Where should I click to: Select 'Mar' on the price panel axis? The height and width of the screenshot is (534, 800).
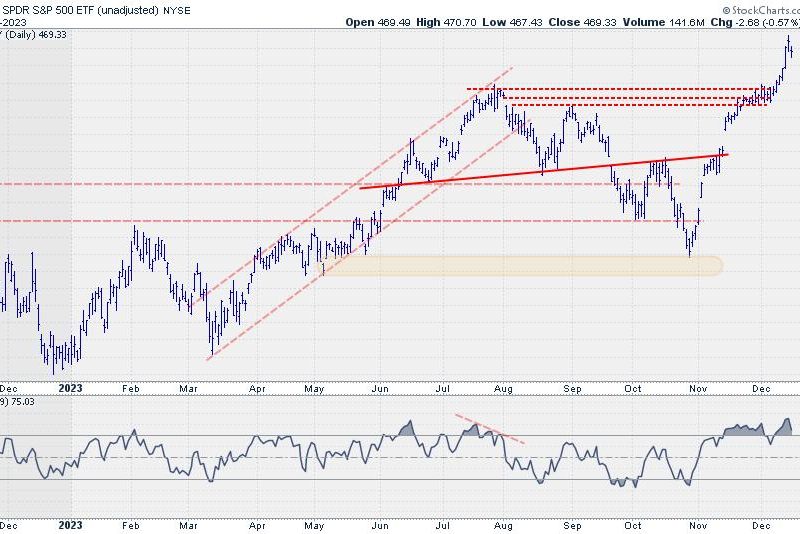click(188, 389)
